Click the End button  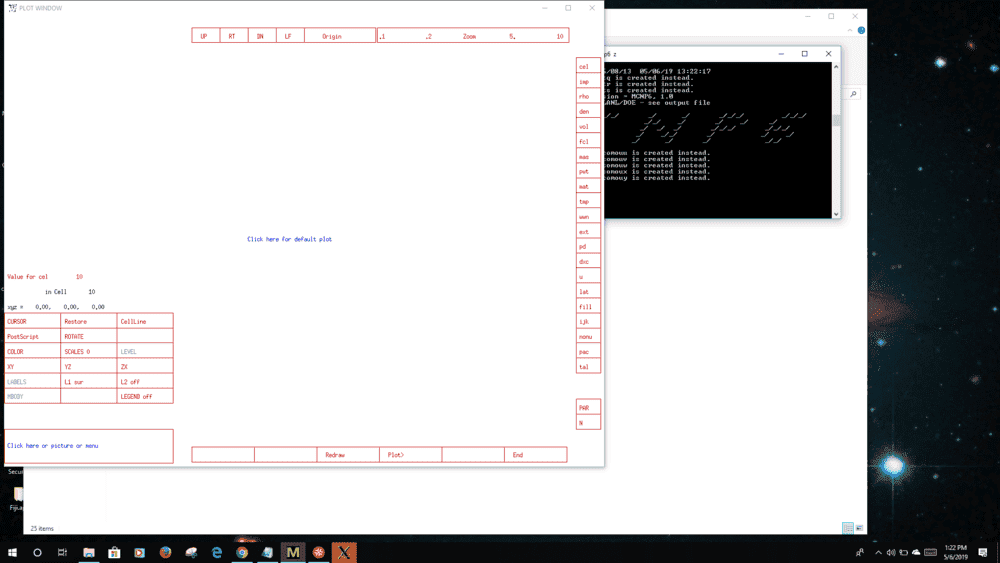[536, 455]
